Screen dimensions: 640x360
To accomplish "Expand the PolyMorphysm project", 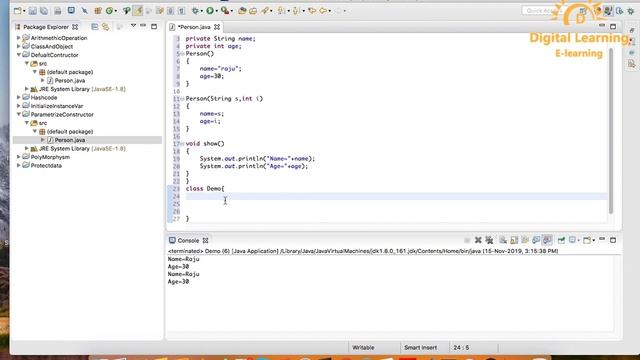I will [x=18, y=157].
